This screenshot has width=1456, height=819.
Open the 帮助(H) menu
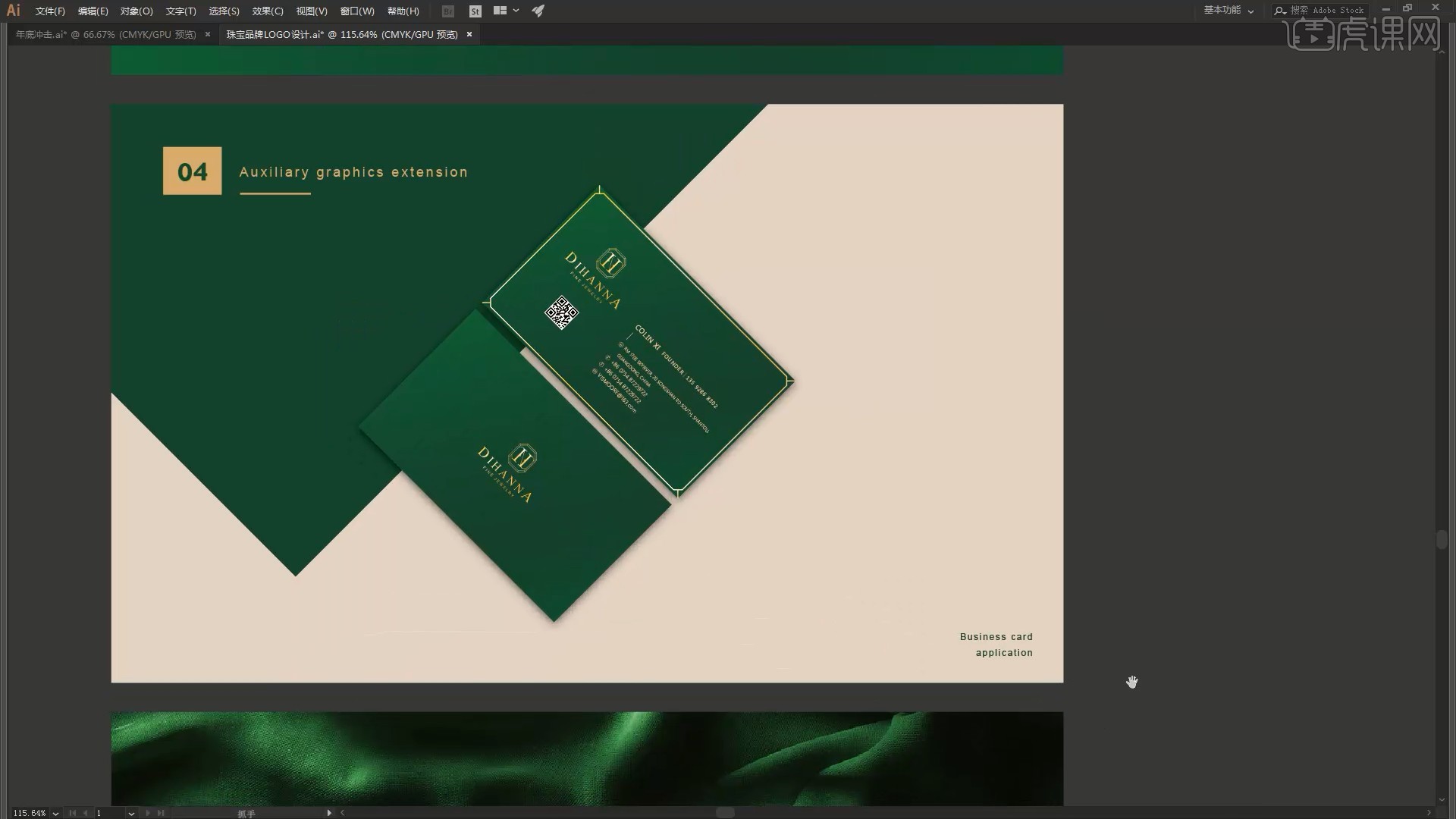[403, 11]
